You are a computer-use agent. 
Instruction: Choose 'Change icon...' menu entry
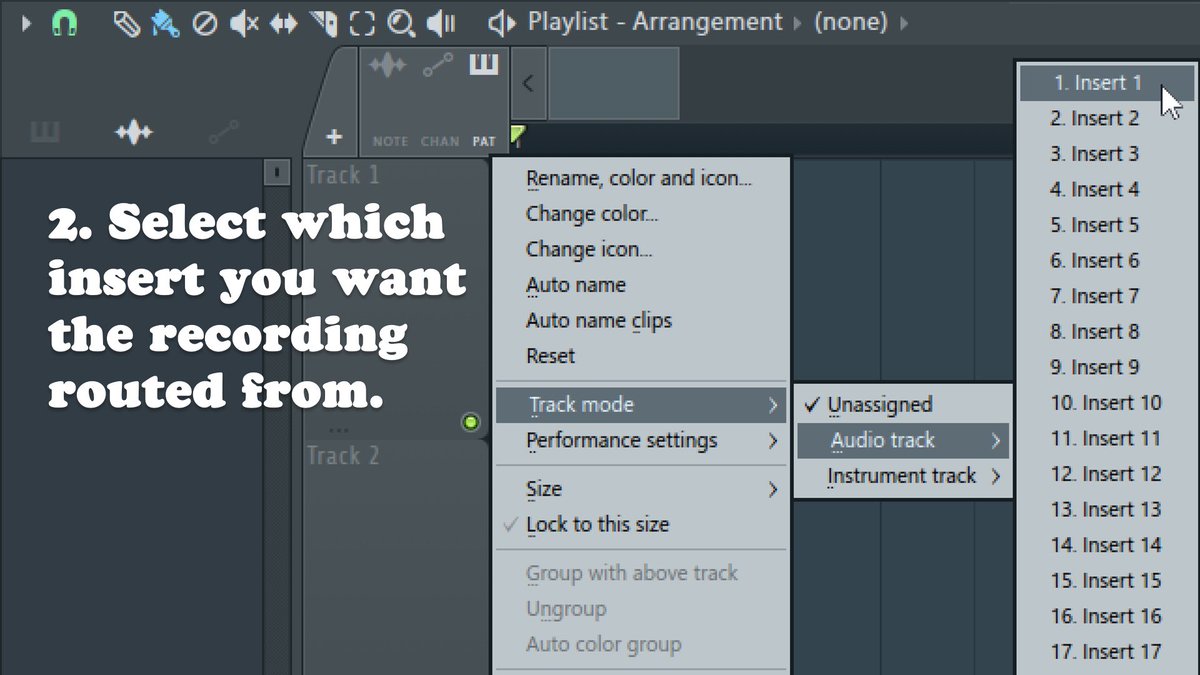click(589, 249)
